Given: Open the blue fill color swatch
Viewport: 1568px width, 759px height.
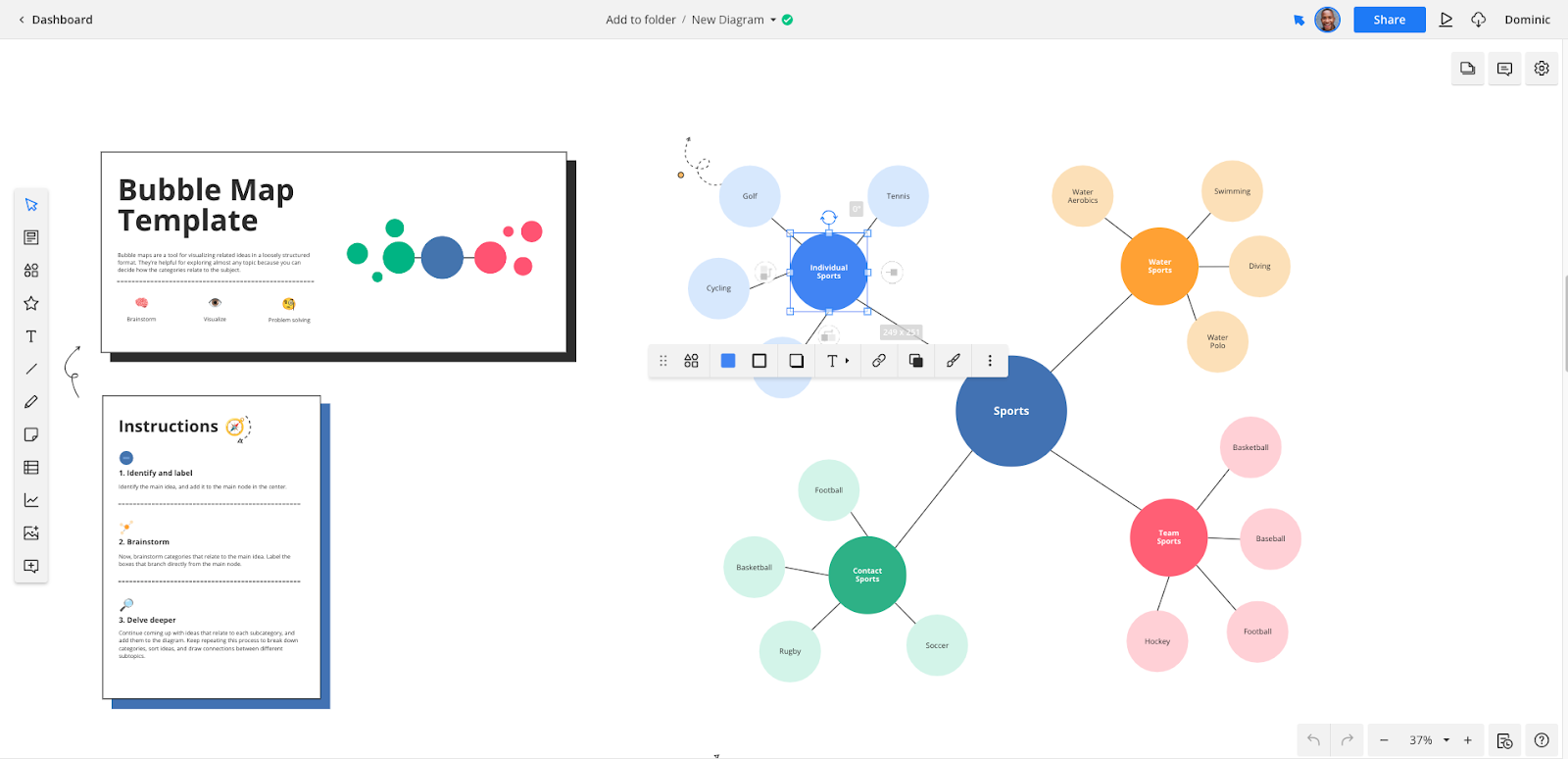Looking at the screenshot, I should [x=728, y=361].
